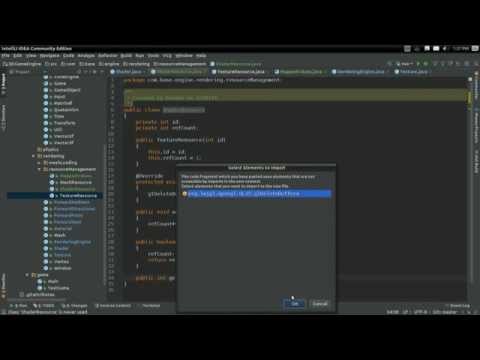Click the 3DGameEngine breadcrumb in navigation bar
Viewport: 480px width, 360px height.
click(22, 64)
